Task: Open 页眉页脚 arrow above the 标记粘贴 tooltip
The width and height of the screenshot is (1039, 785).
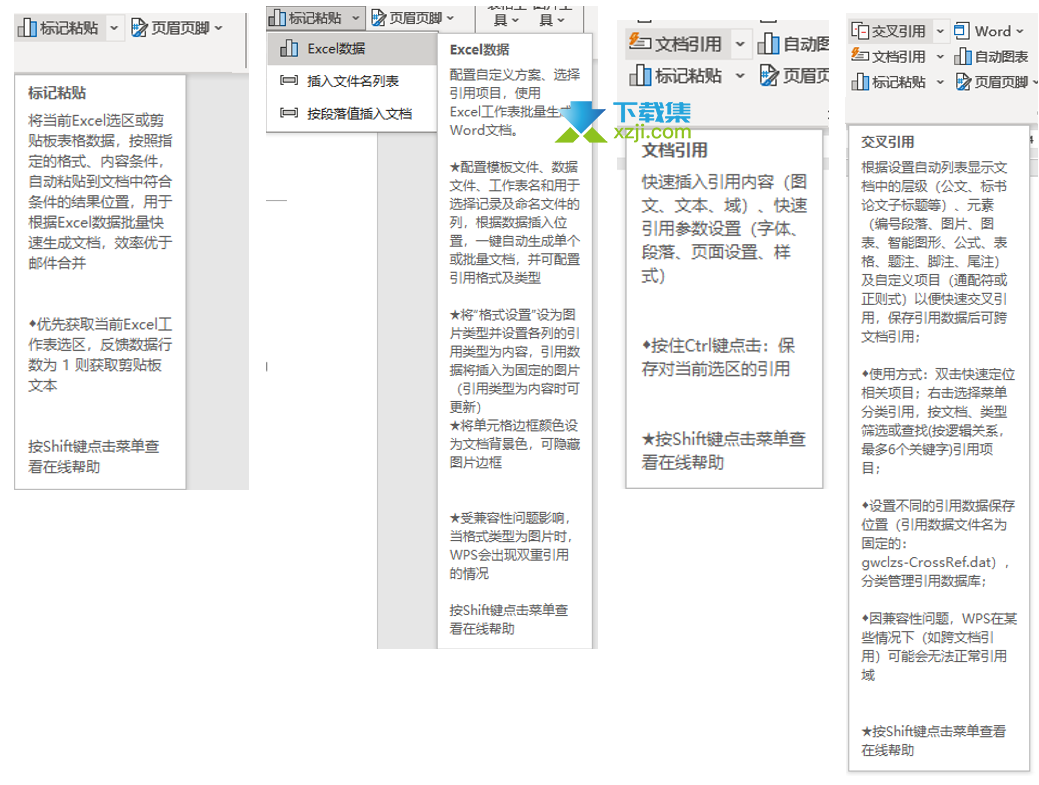Action: click(219, 28)
